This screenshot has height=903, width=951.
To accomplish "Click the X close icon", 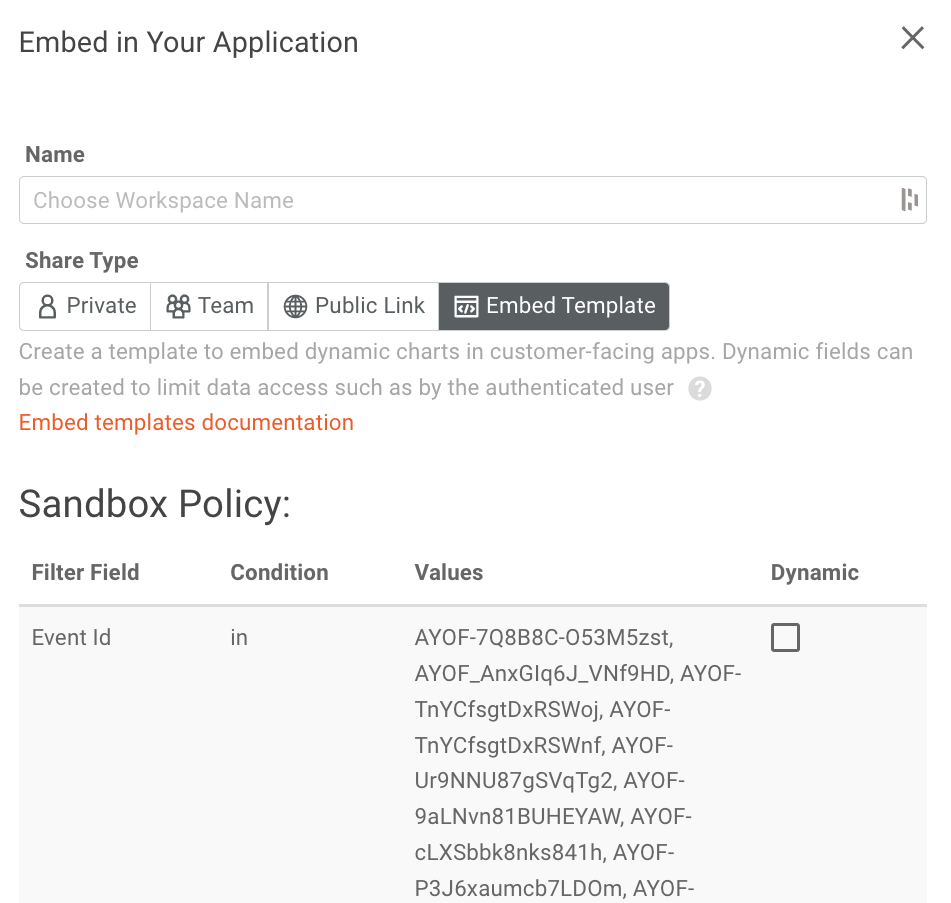I will click(x=912, y=38).
